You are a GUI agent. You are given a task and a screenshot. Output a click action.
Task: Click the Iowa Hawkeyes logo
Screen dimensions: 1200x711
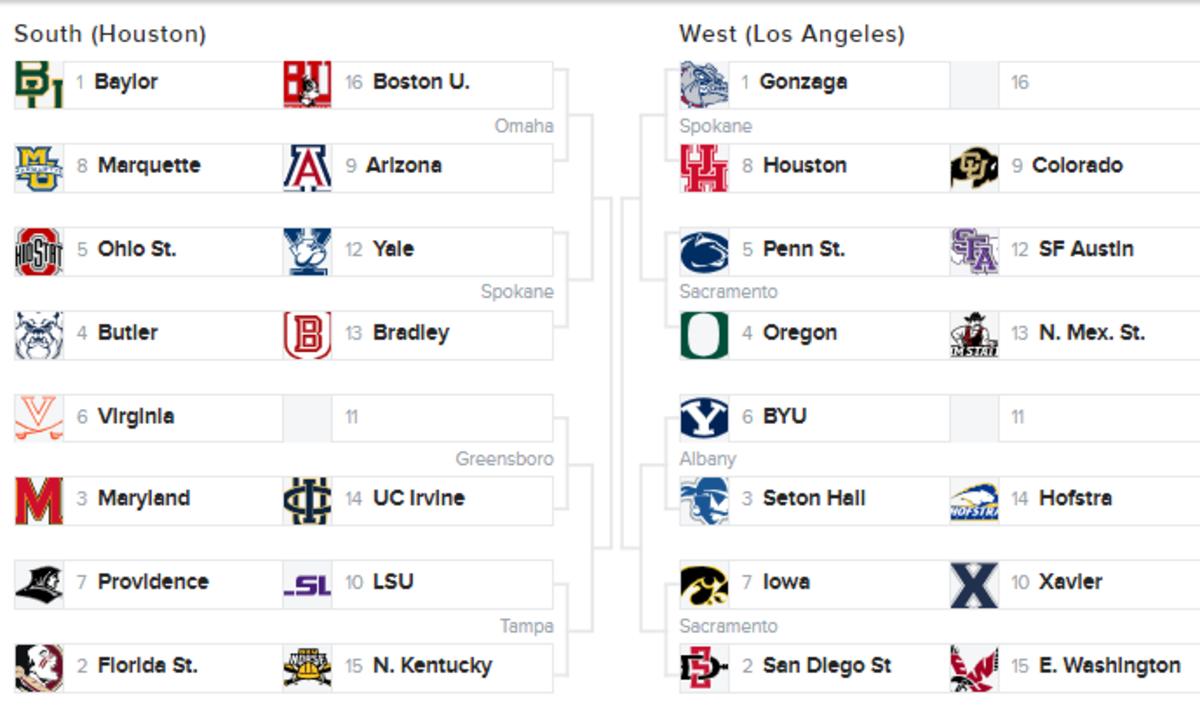(x=704, y=585)
